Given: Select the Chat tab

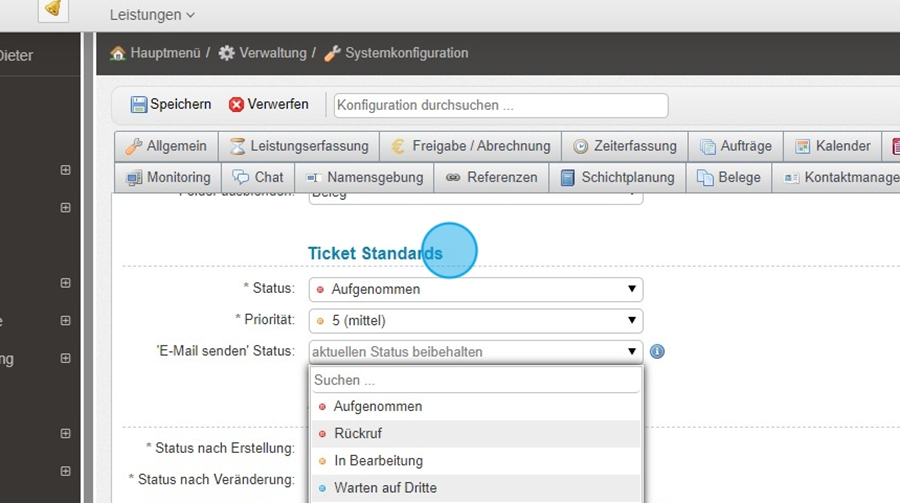Looking at the screenshot, I should point(258,178).
